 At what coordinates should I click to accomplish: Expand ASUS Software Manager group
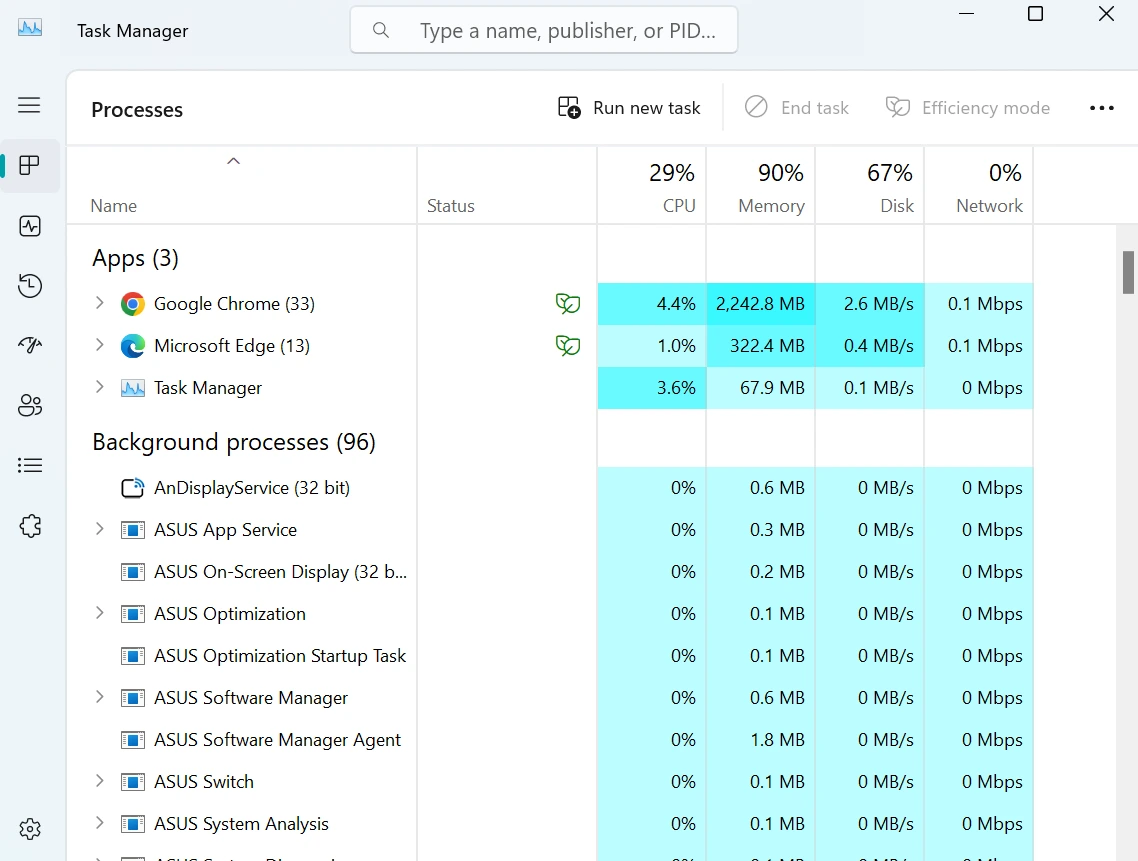click(x=99, y=698)
